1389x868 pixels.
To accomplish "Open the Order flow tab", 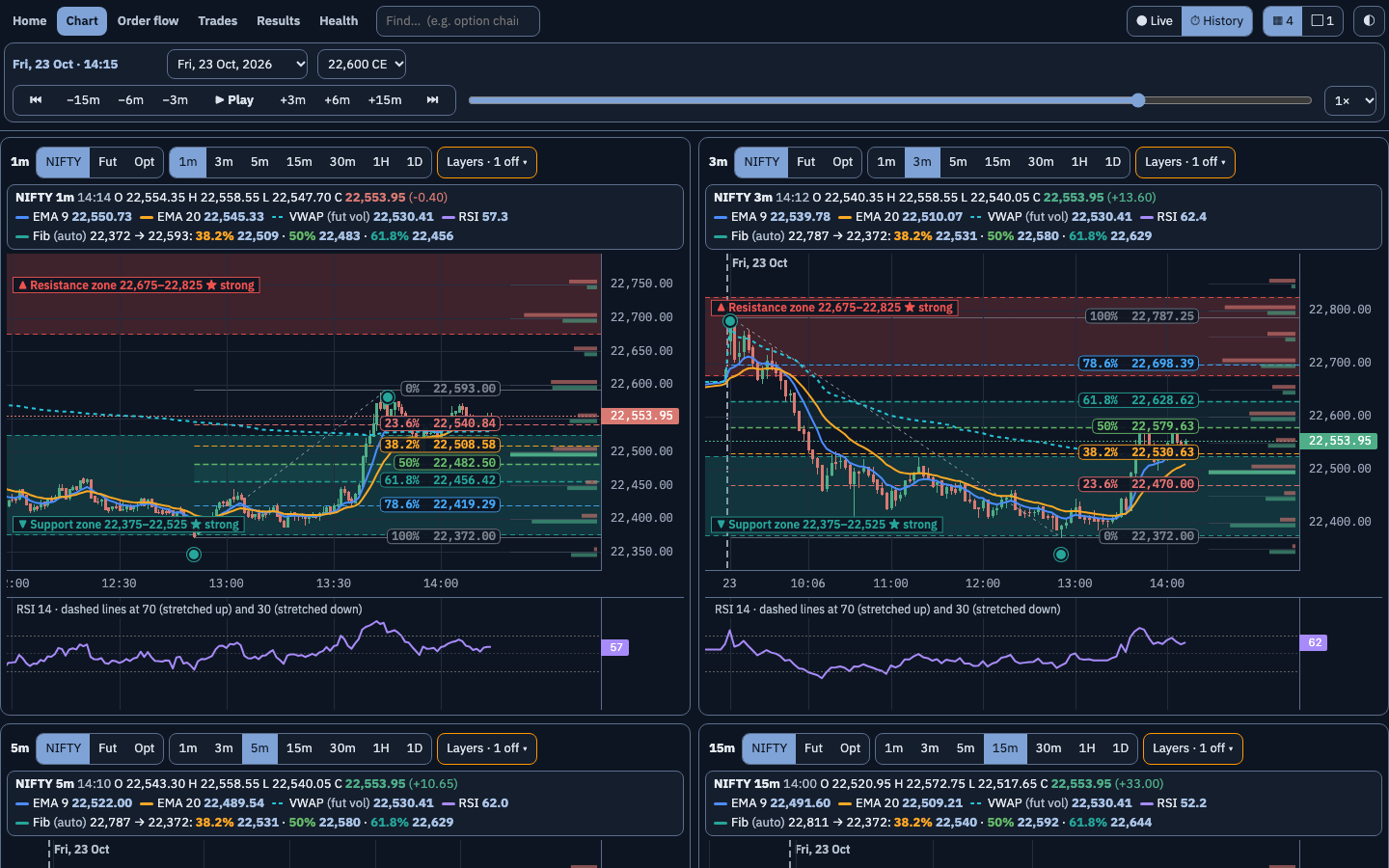I will (148, 21).
